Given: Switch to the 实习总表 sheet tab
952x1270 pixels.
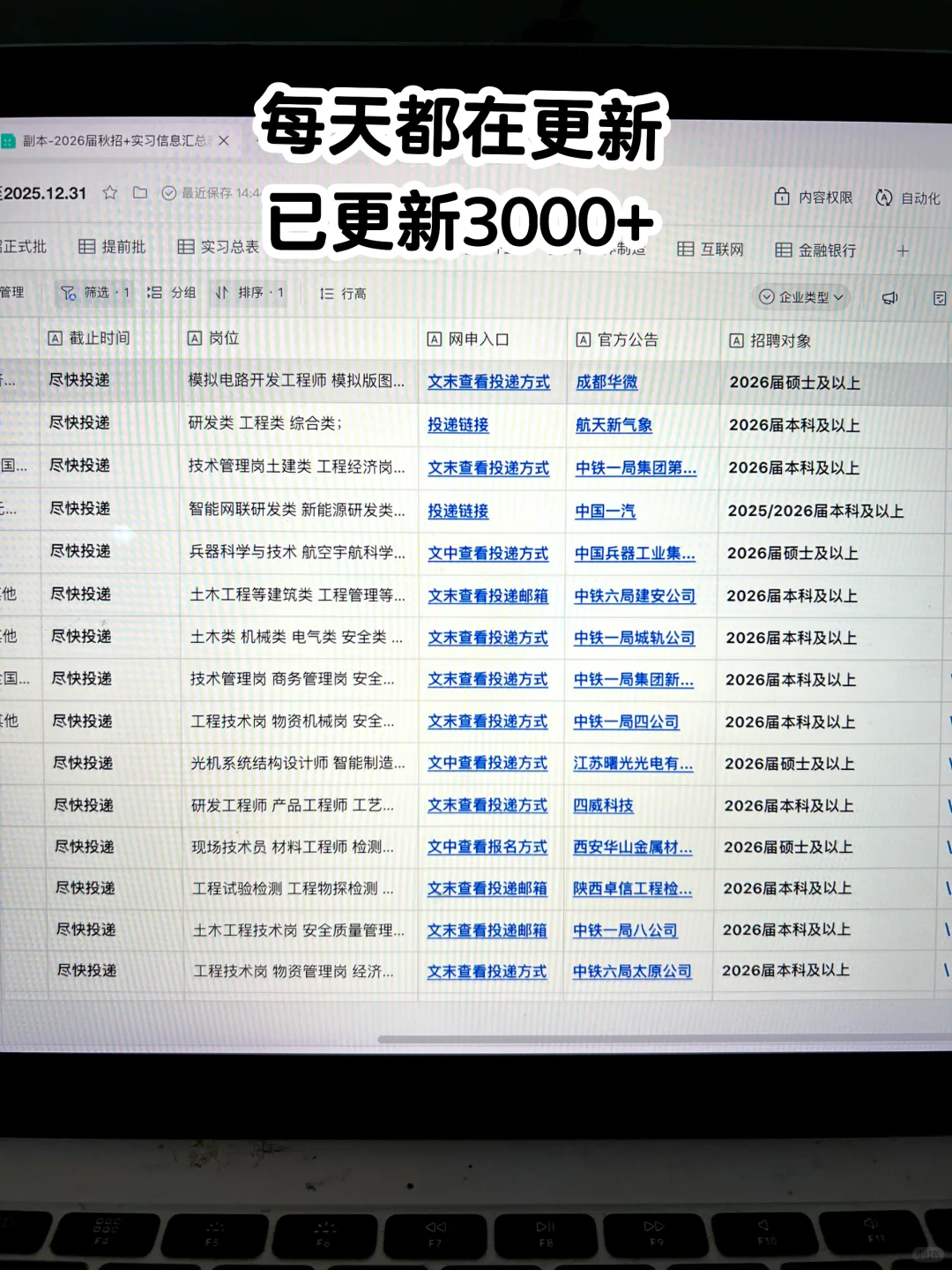Looking at the screenshot, I should (218, 247).
